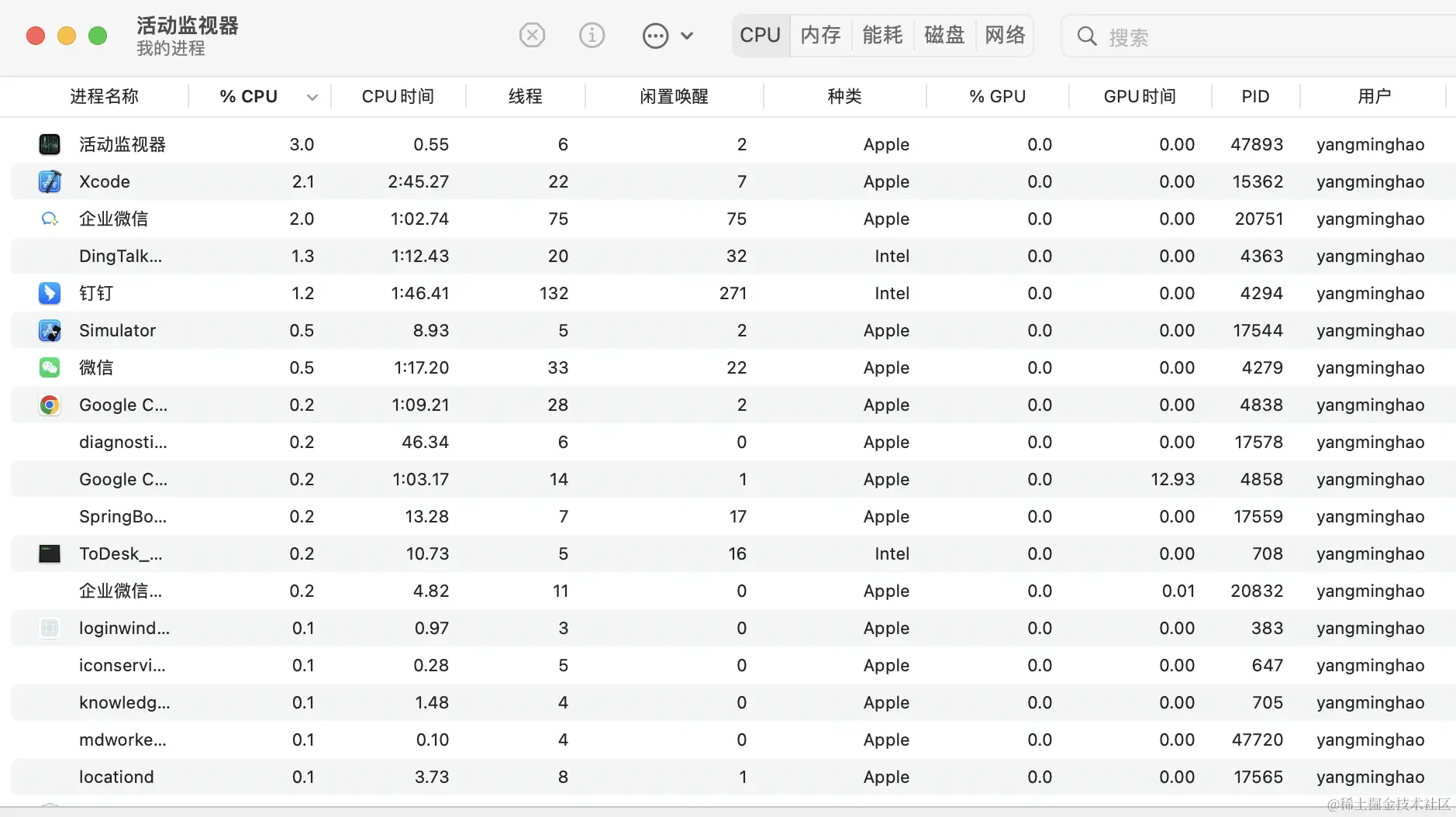Select the 网络 network tab
This screenshot has width=1456, height=817.
click(1005, 36)
